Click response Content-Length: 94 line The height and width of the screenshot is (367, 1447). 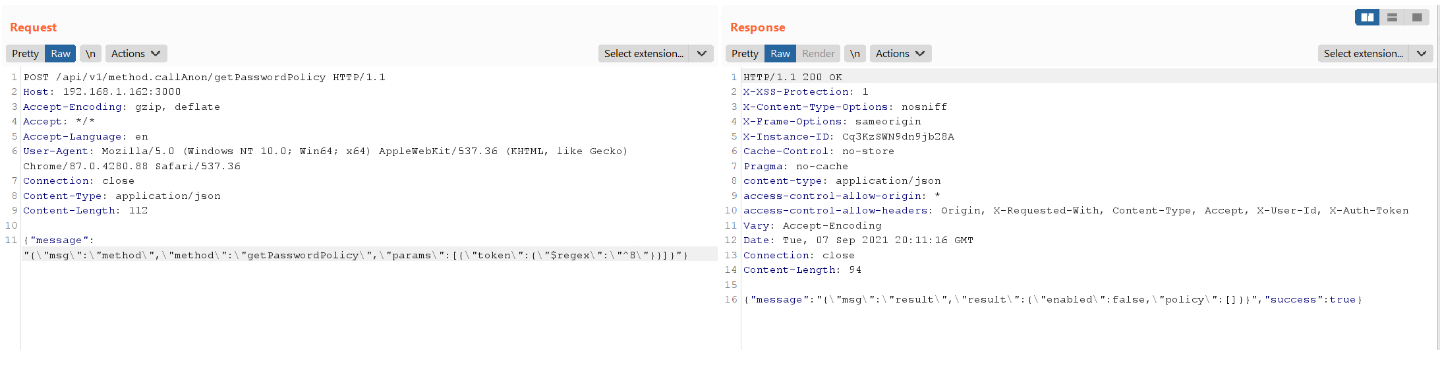point(802,270)
